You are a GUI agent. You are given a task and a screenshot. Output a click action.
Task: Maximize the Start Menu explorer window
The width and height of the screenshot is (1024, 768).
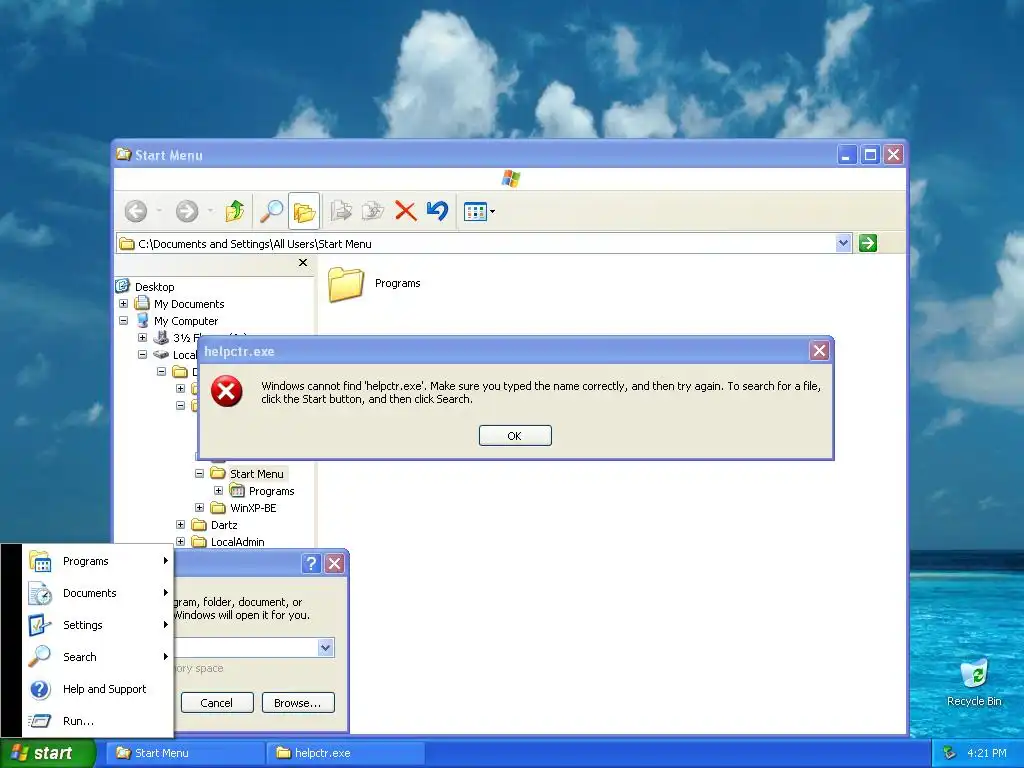pos(870,155)
